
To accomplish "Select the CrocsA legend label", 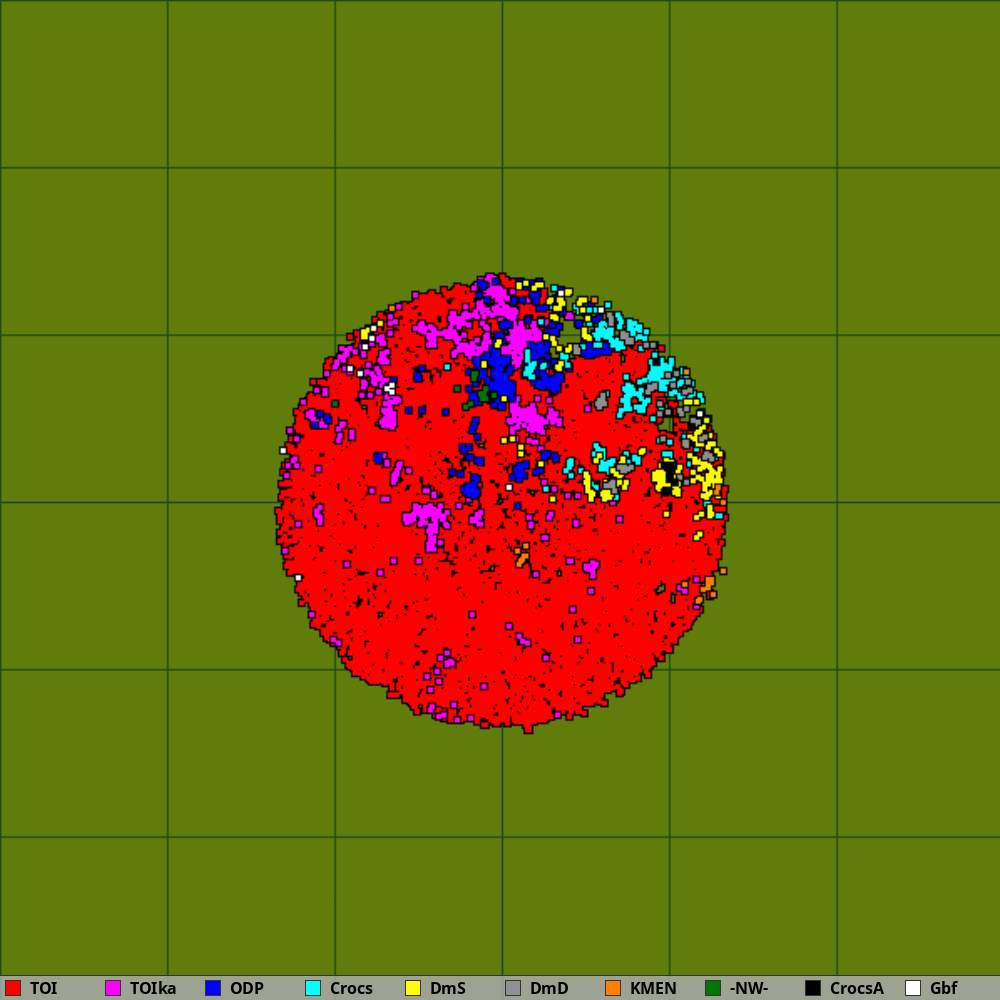I will 857,988.
